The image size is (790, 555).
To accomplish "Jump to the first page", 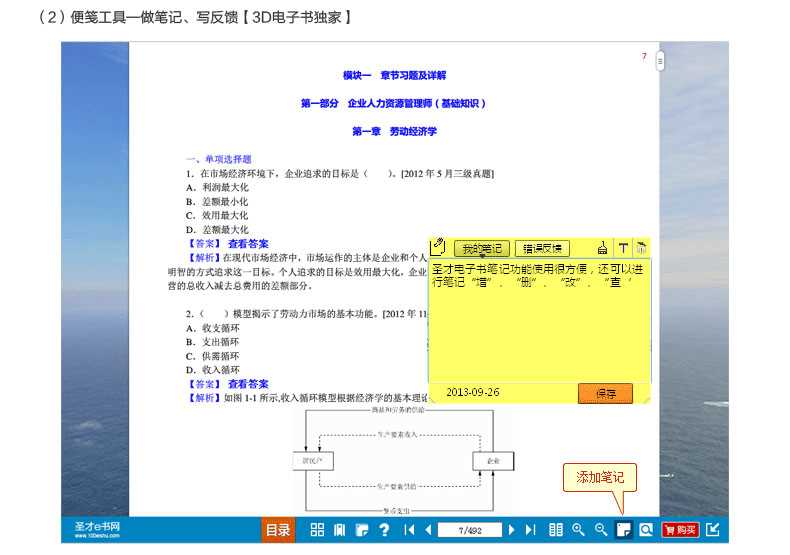I will click(x=409, y=530).
